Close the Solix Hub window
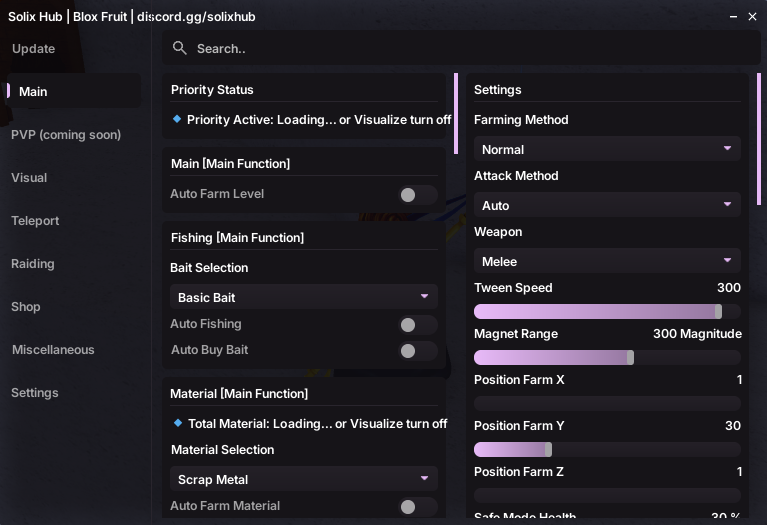This screenshot has width=767, height=525. (752, 17)
